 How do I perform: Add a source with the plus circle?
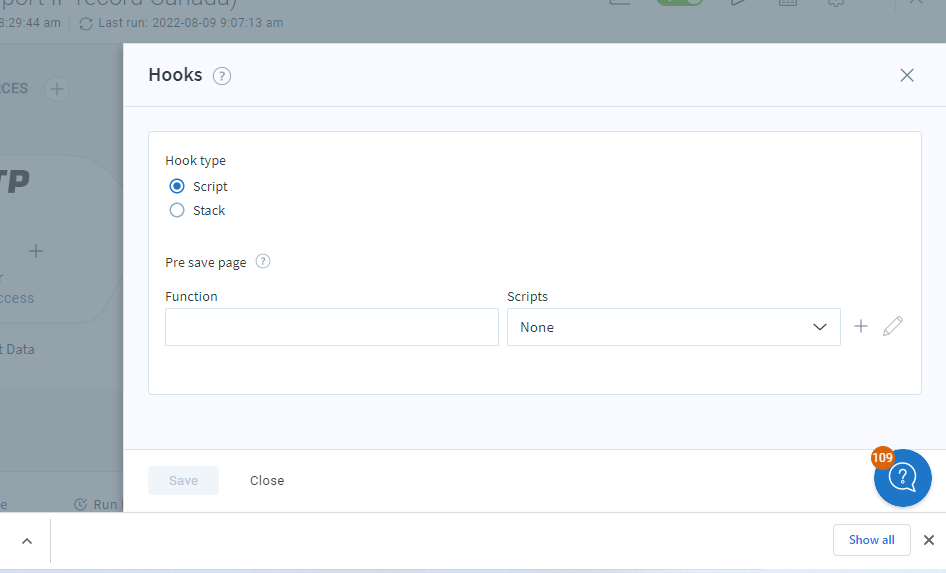pyautogui.click(x=57, y=89)
